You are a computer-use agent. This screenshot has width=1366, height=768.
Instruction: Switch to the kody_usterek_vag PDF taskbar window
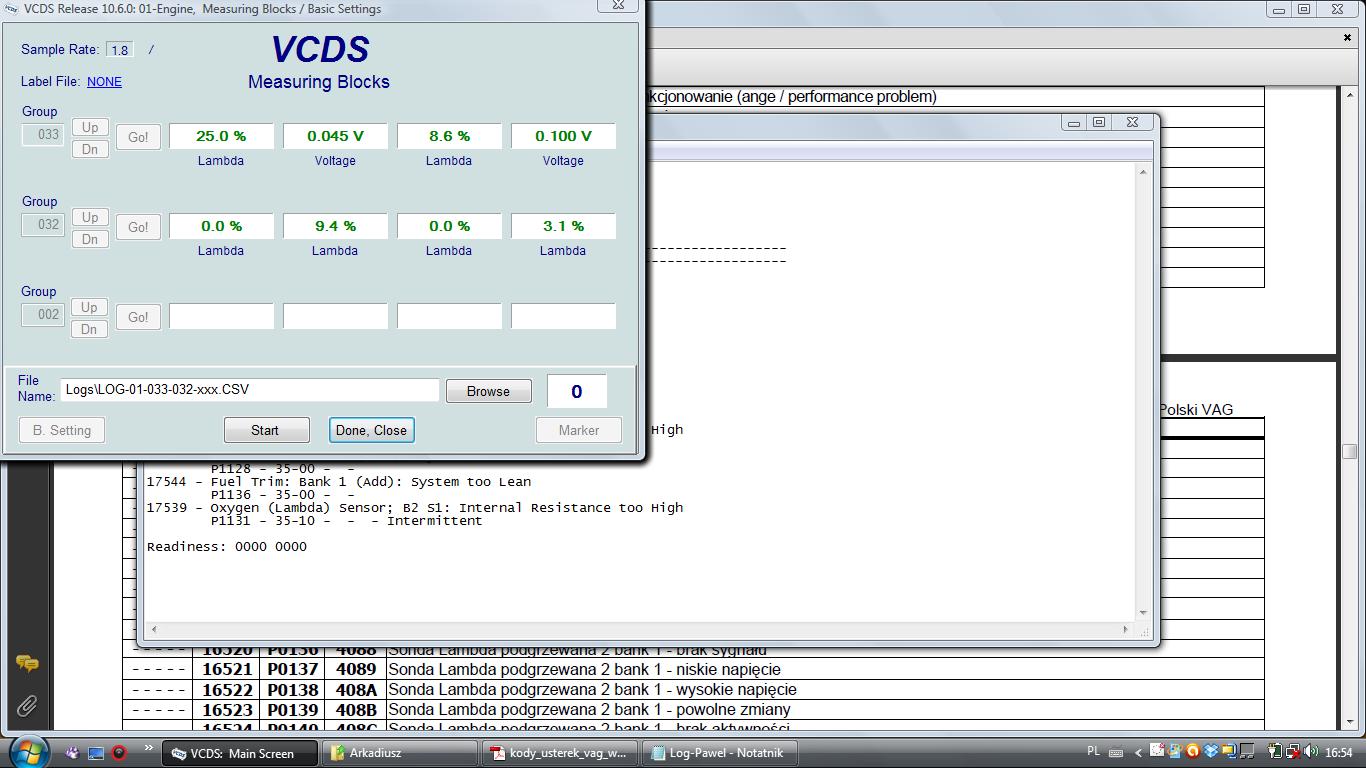click(x=560, y=753)
